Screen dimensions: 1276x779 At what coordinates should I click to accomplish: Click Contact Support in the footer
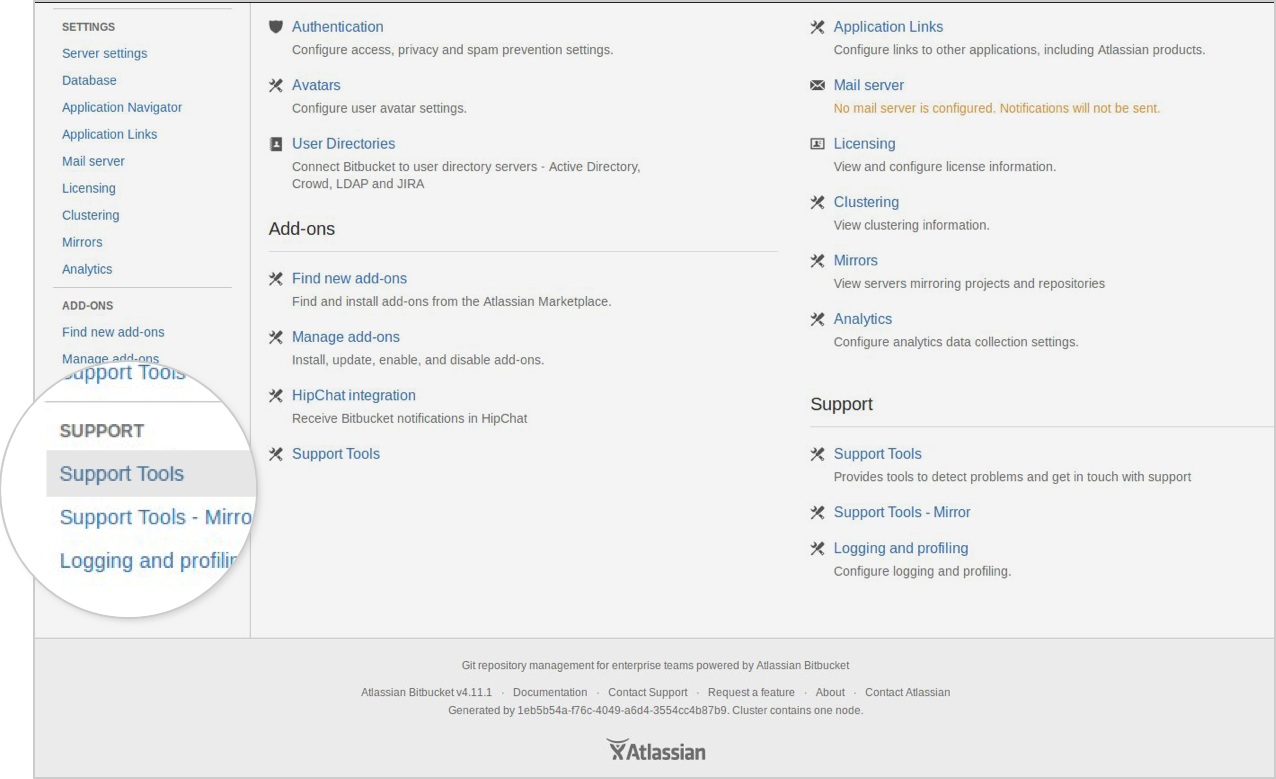click(648, 692)
